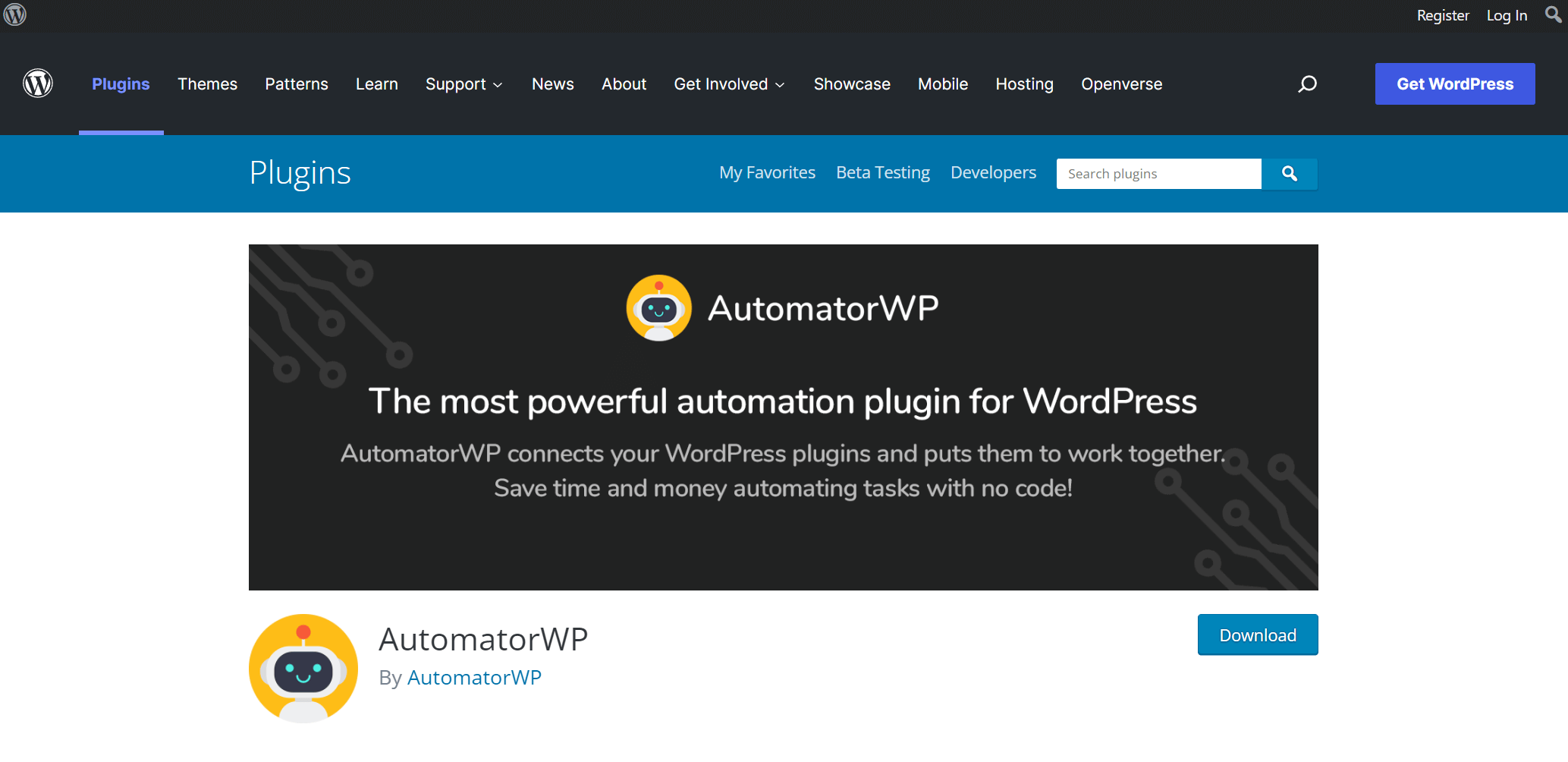This screenshot has height=762, width=1568.
Task: Open the Patterns menu item
Action: click(x=297, y=83)
